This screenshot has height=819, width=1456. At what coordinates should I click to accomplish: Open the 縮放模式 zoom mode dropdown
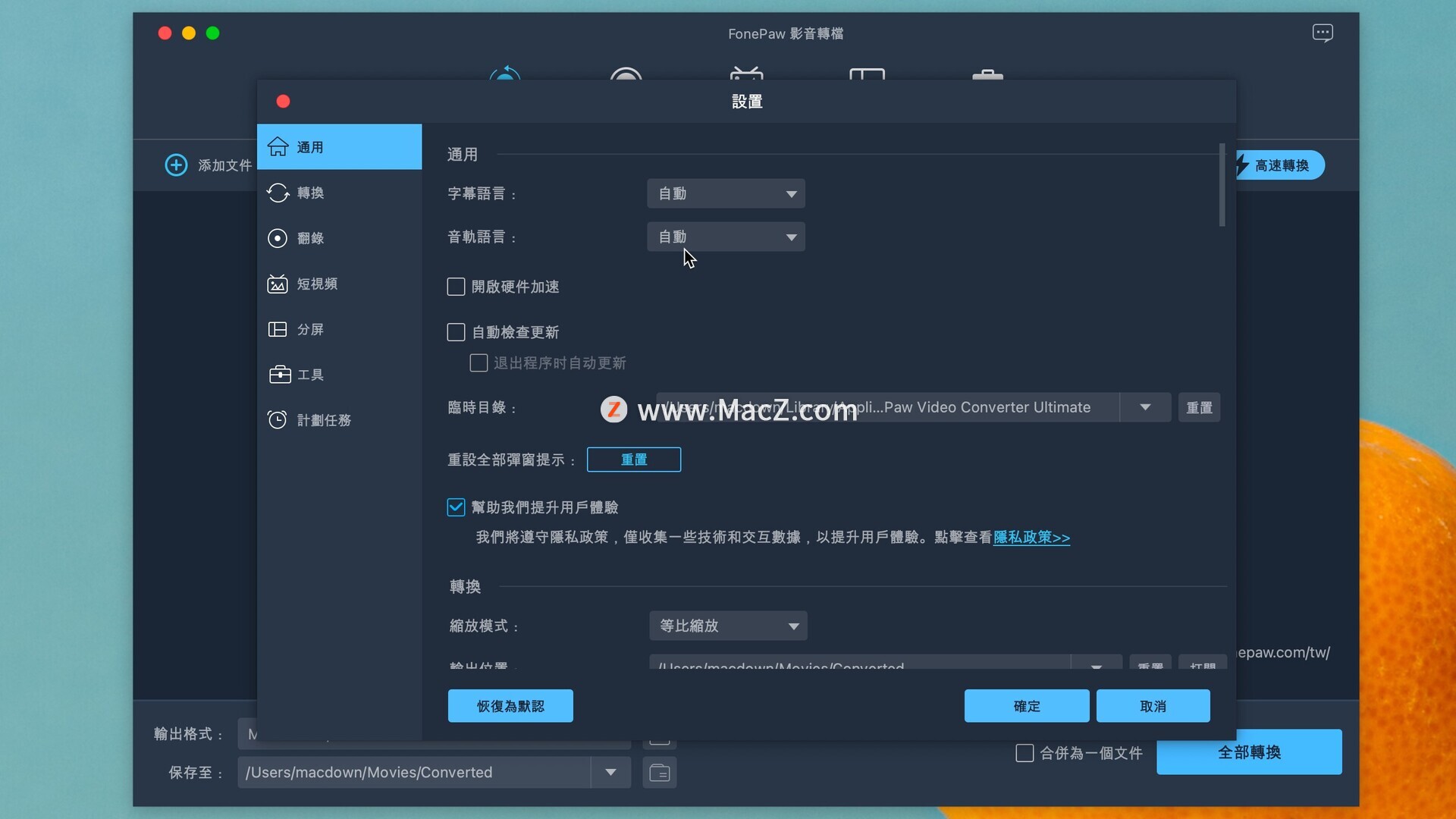point(728,626)
